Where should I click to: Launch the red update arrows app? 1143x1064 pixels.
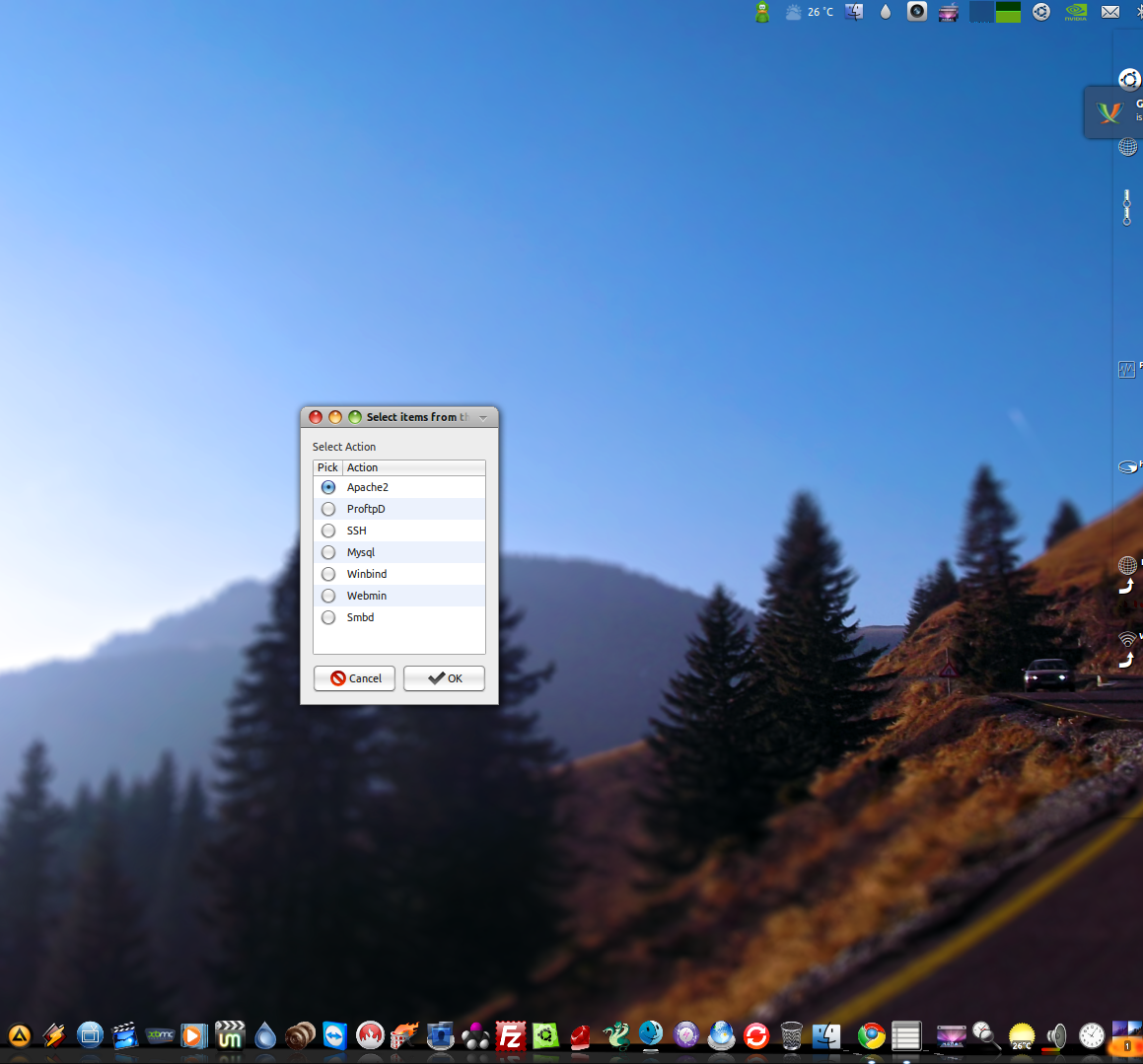click(x=756, y=1035)
